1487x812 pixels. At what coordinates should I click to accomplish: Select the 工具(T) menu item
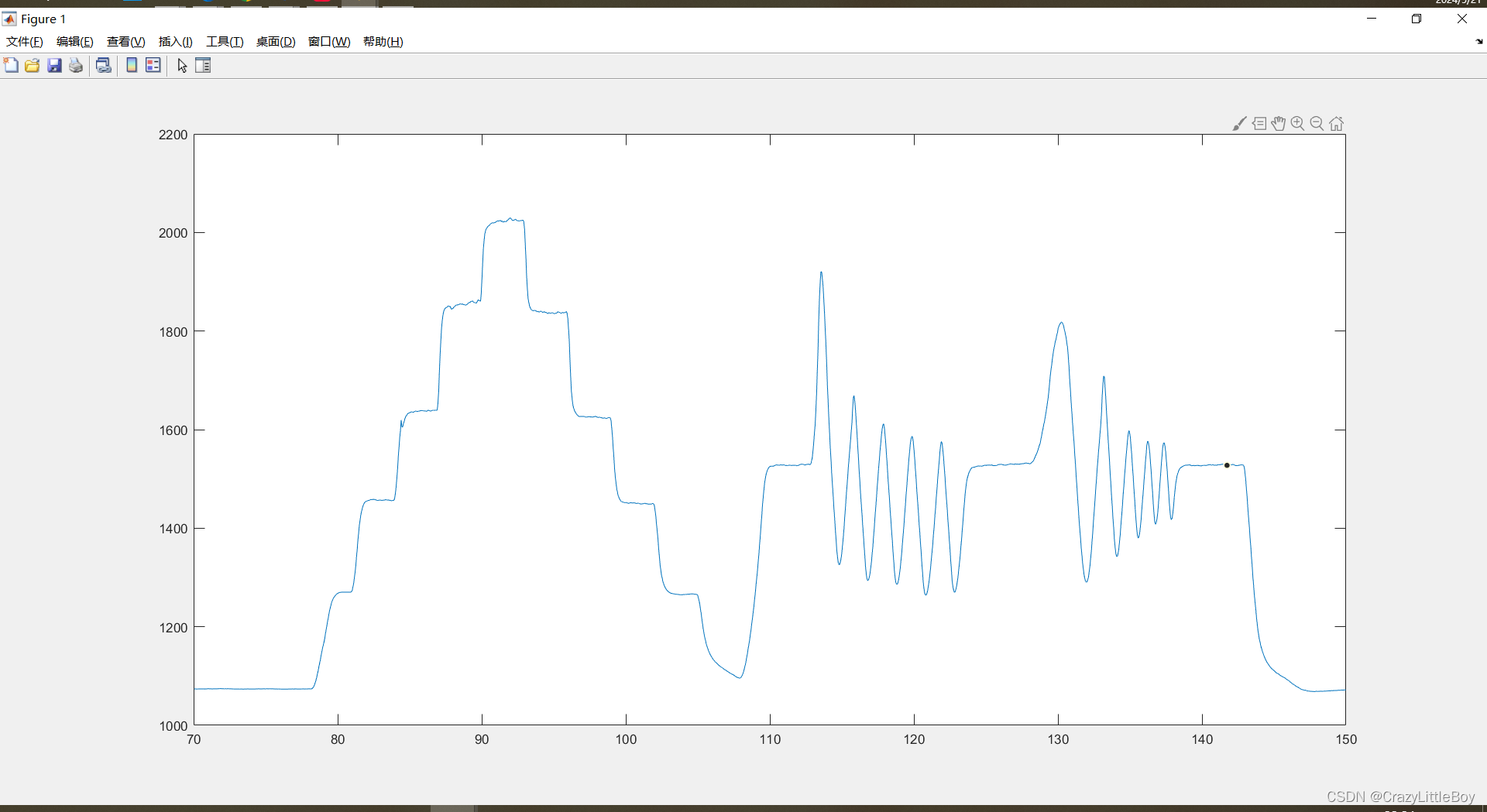225,41
